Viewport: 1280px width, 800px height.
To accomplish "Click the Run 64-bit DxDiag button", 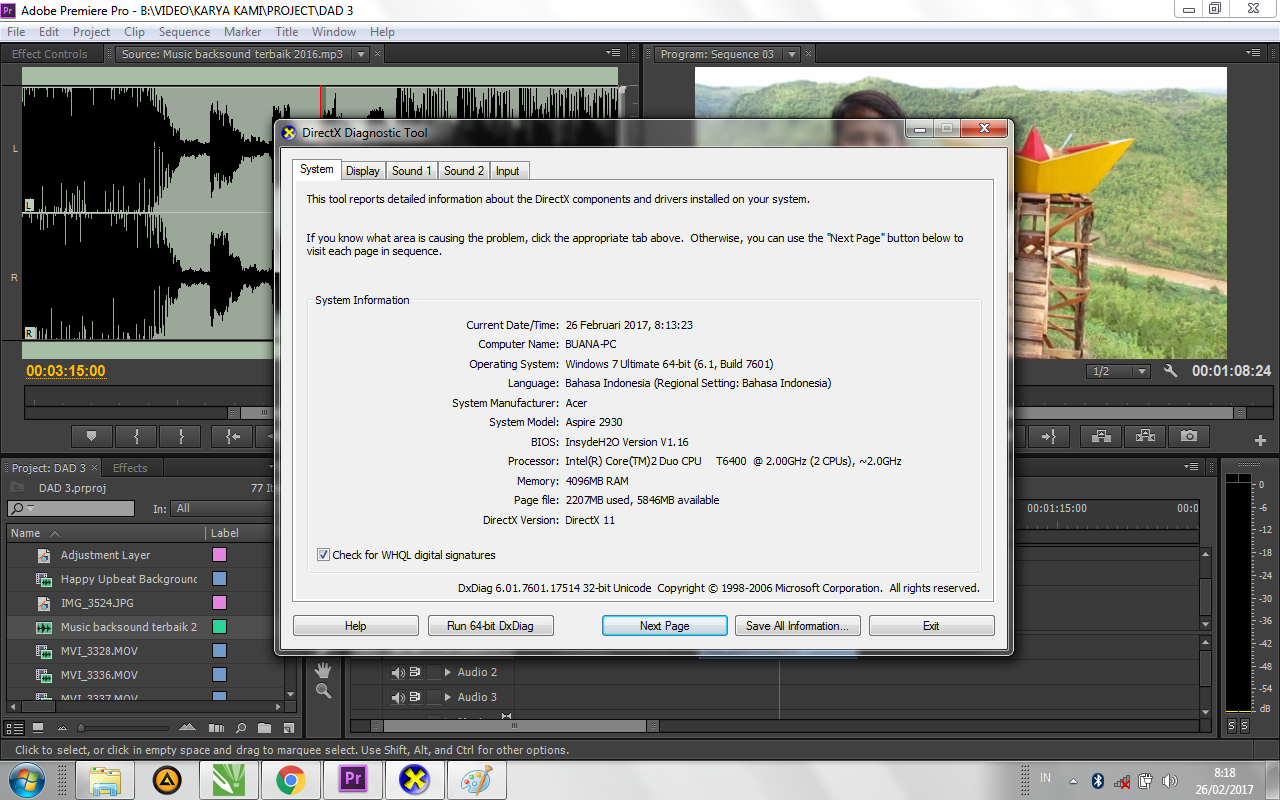I will 490,625.
